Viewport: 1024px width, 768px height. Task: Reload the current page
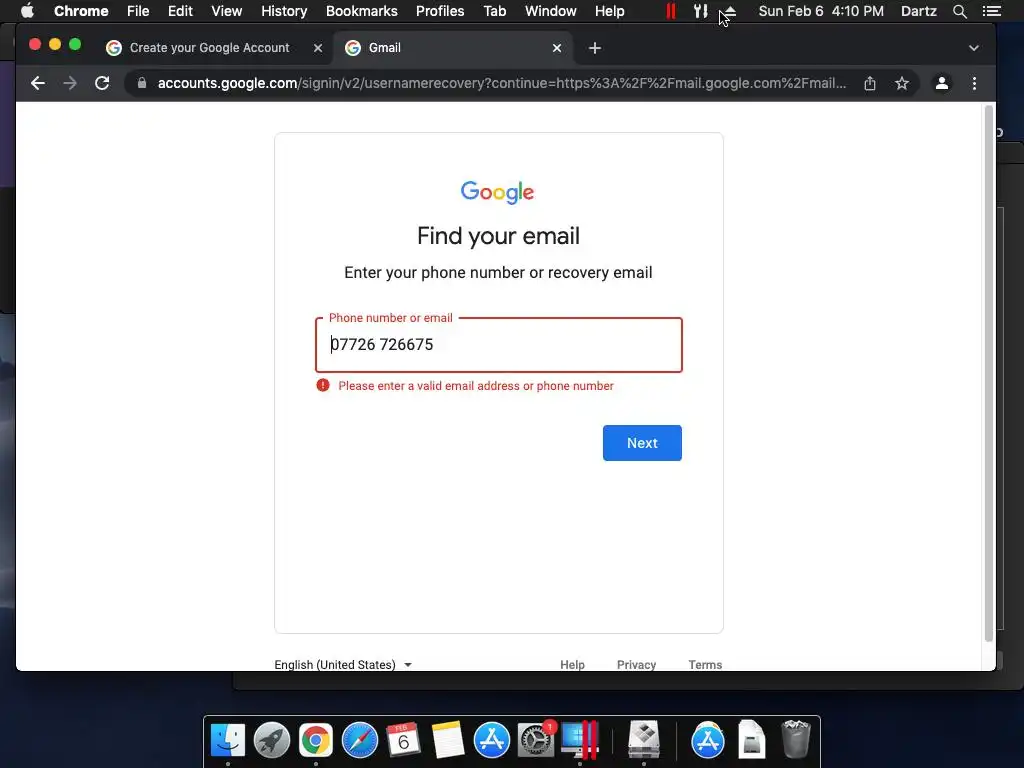(x=102, y=83)
